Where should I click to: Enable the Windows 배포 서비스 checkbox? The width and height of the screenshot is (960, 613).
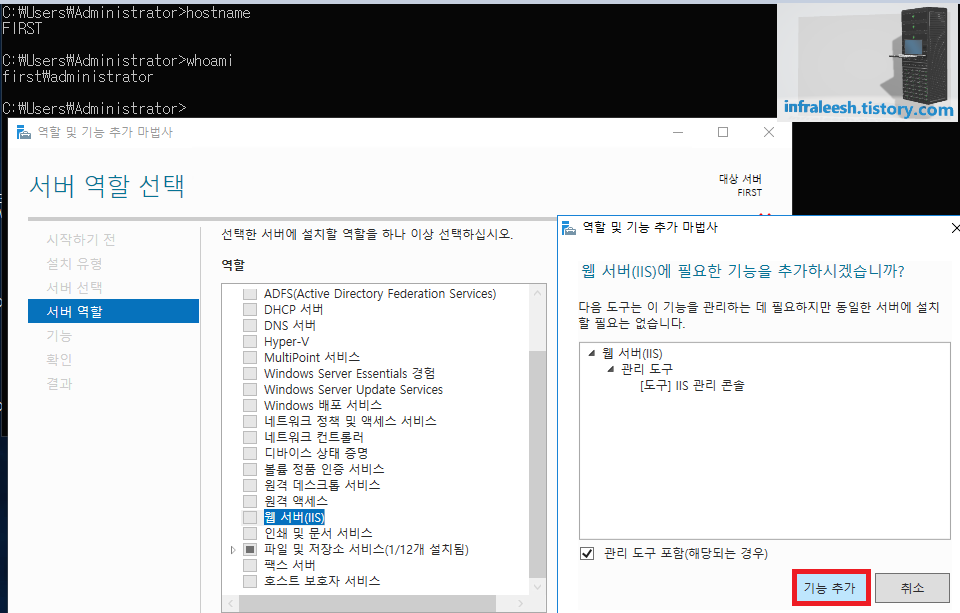coord(250,405)
